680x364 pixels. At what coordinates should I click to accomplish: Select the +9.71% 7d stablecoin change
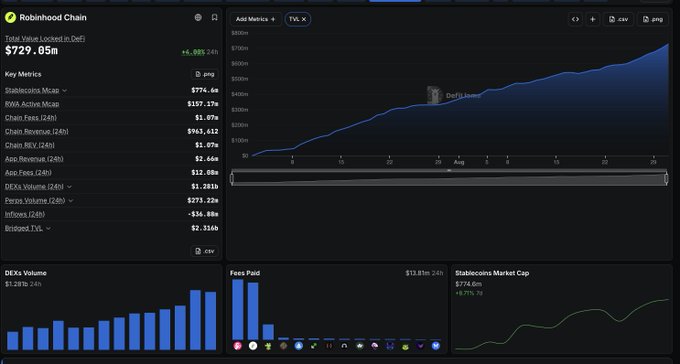tap(469, 293)
